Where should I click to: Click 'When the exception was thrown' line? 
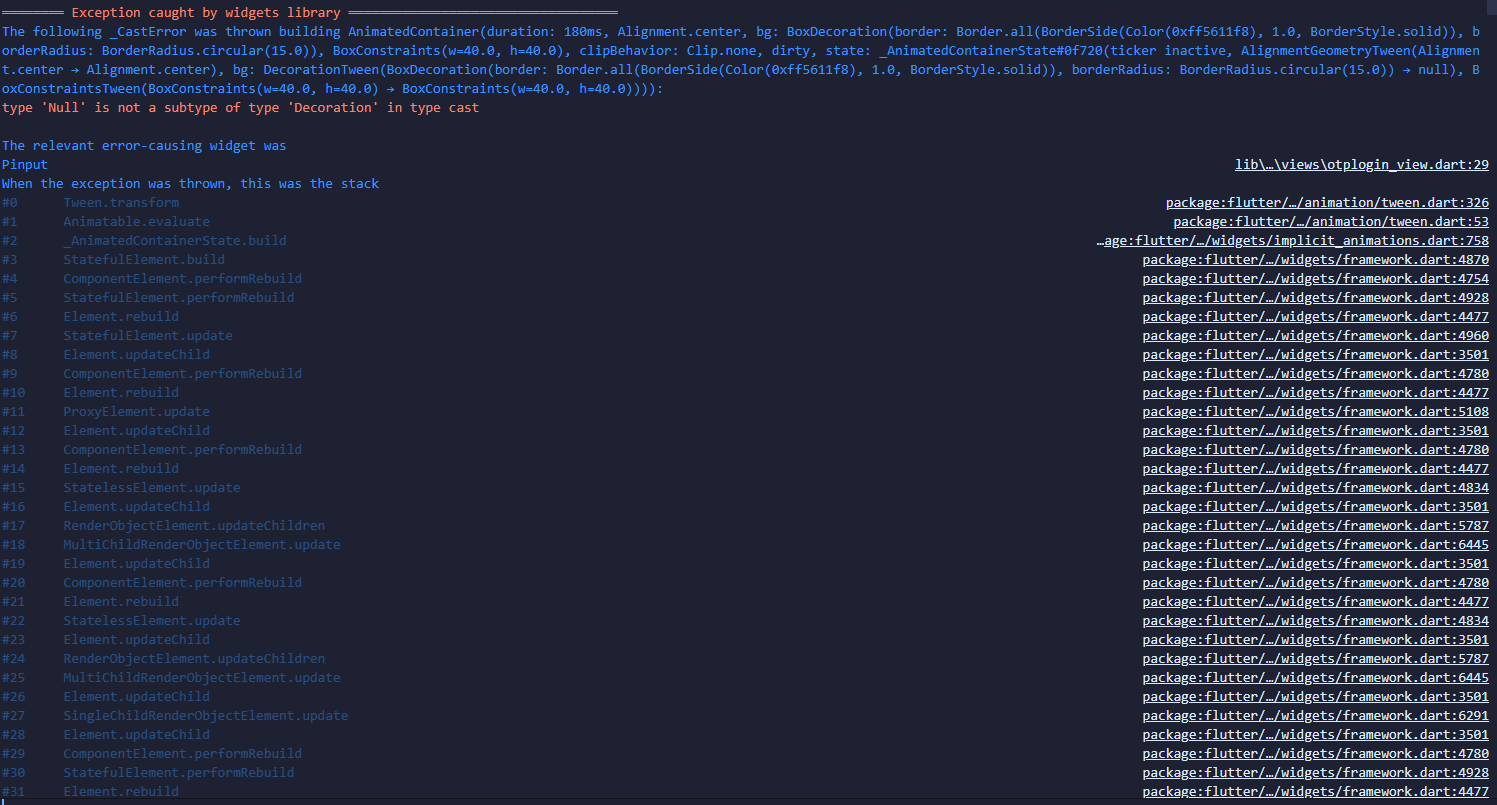tap(191, 184)
